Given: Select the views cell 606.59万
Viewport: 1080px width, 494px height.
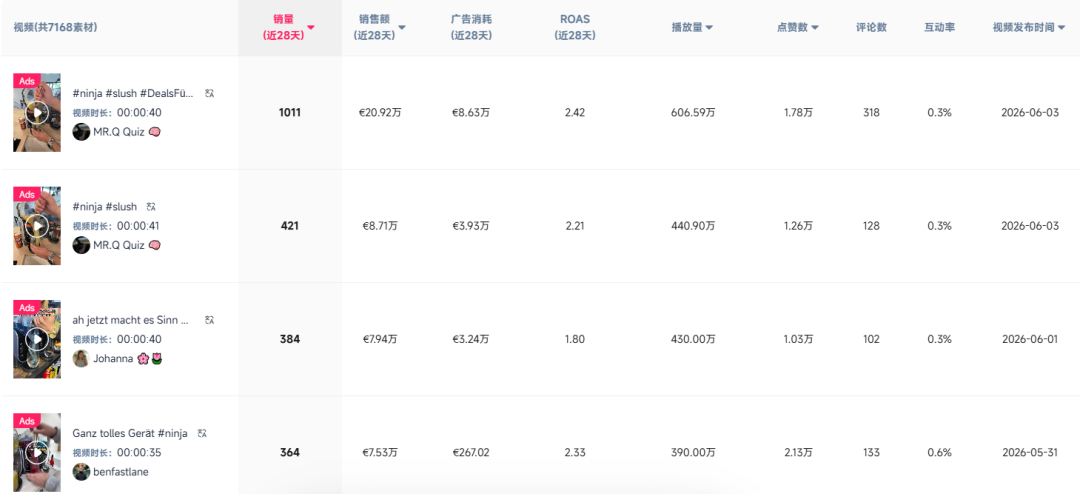Looking at the screenshot, I should (693, 112).
